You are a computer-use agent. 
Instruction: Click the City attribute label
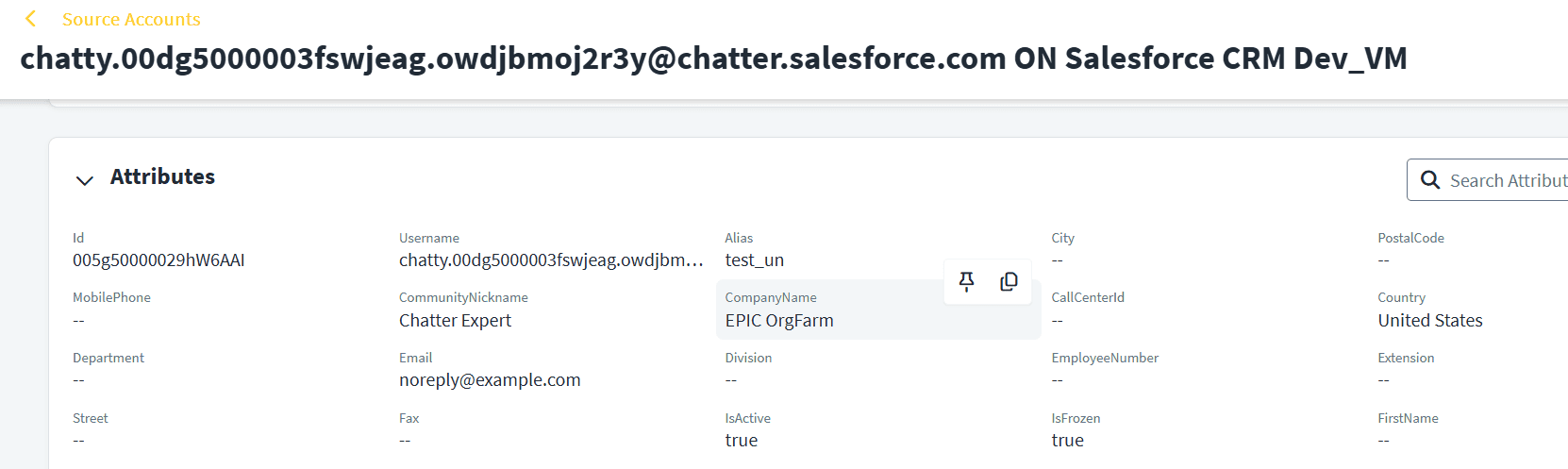pos(1062,238)
